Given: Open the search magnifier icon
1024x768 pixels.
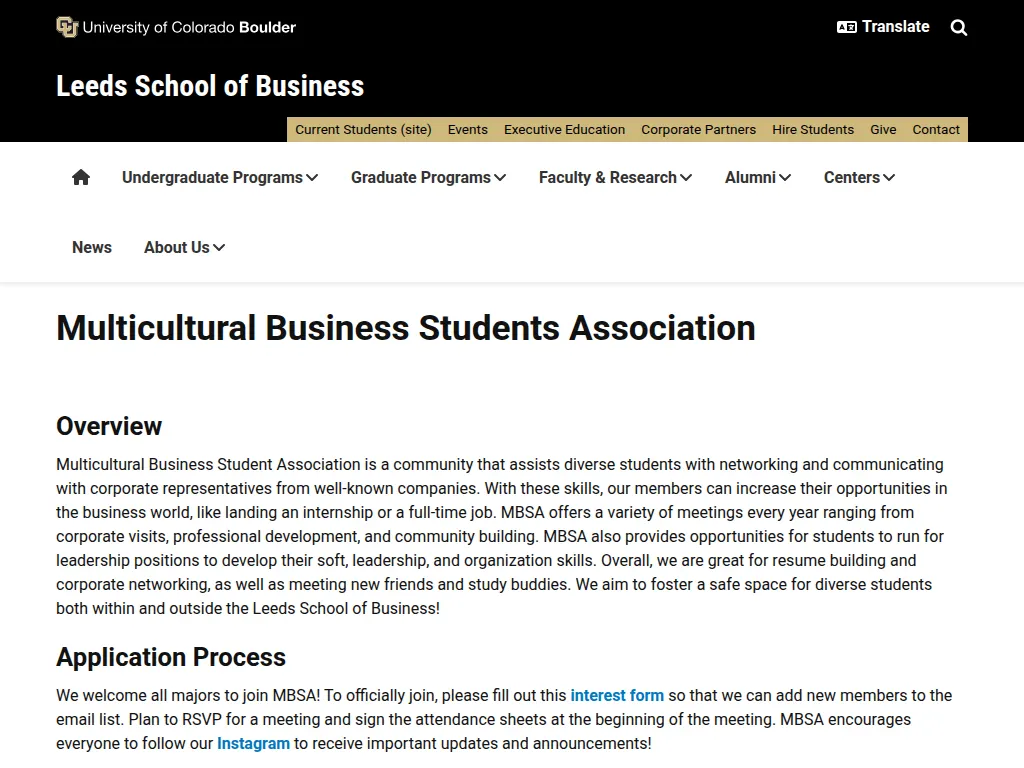Looking at the screenshot, I should pos(959,27).
